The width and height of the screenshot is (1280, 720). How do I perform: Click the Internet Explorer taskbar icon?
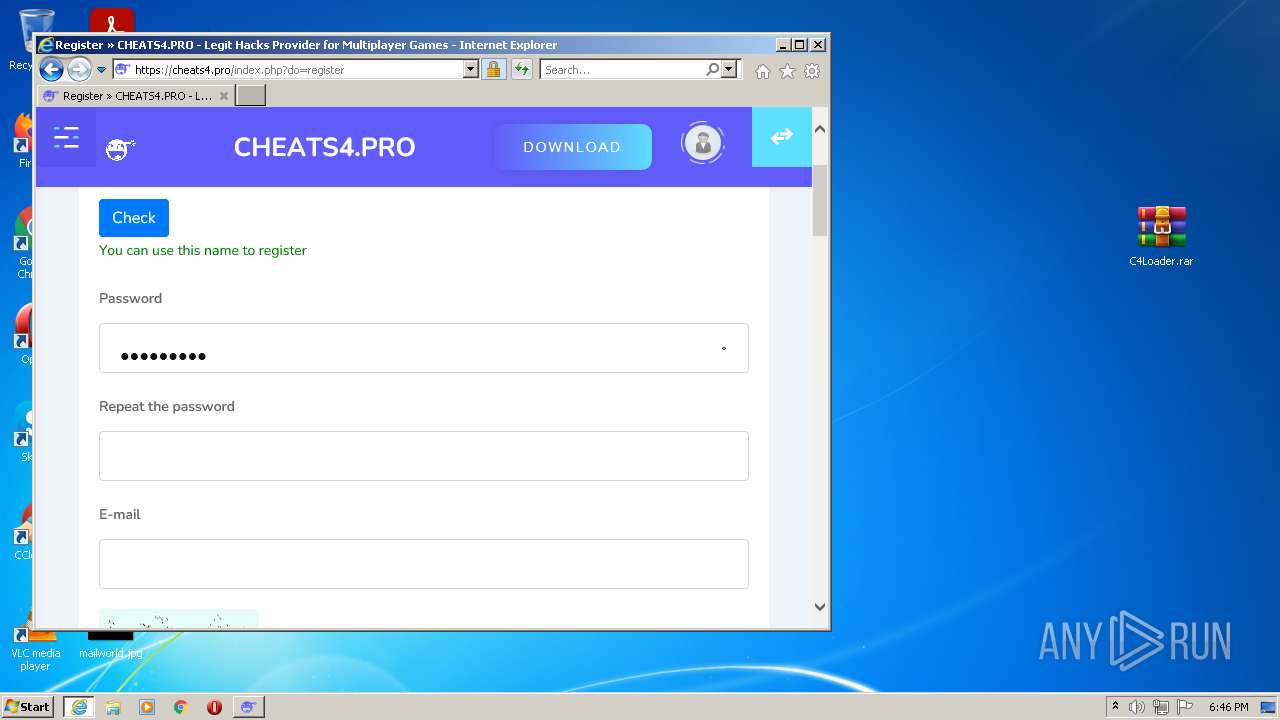79,707
